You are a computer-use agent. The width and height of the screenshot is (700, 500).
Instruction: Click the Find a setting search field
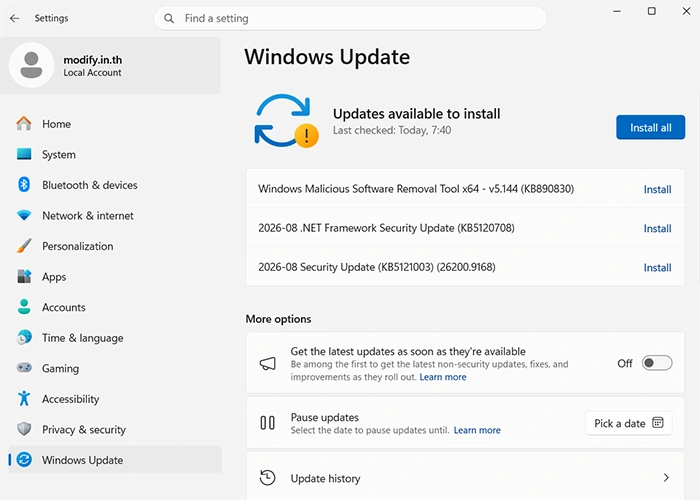(350, 18)
